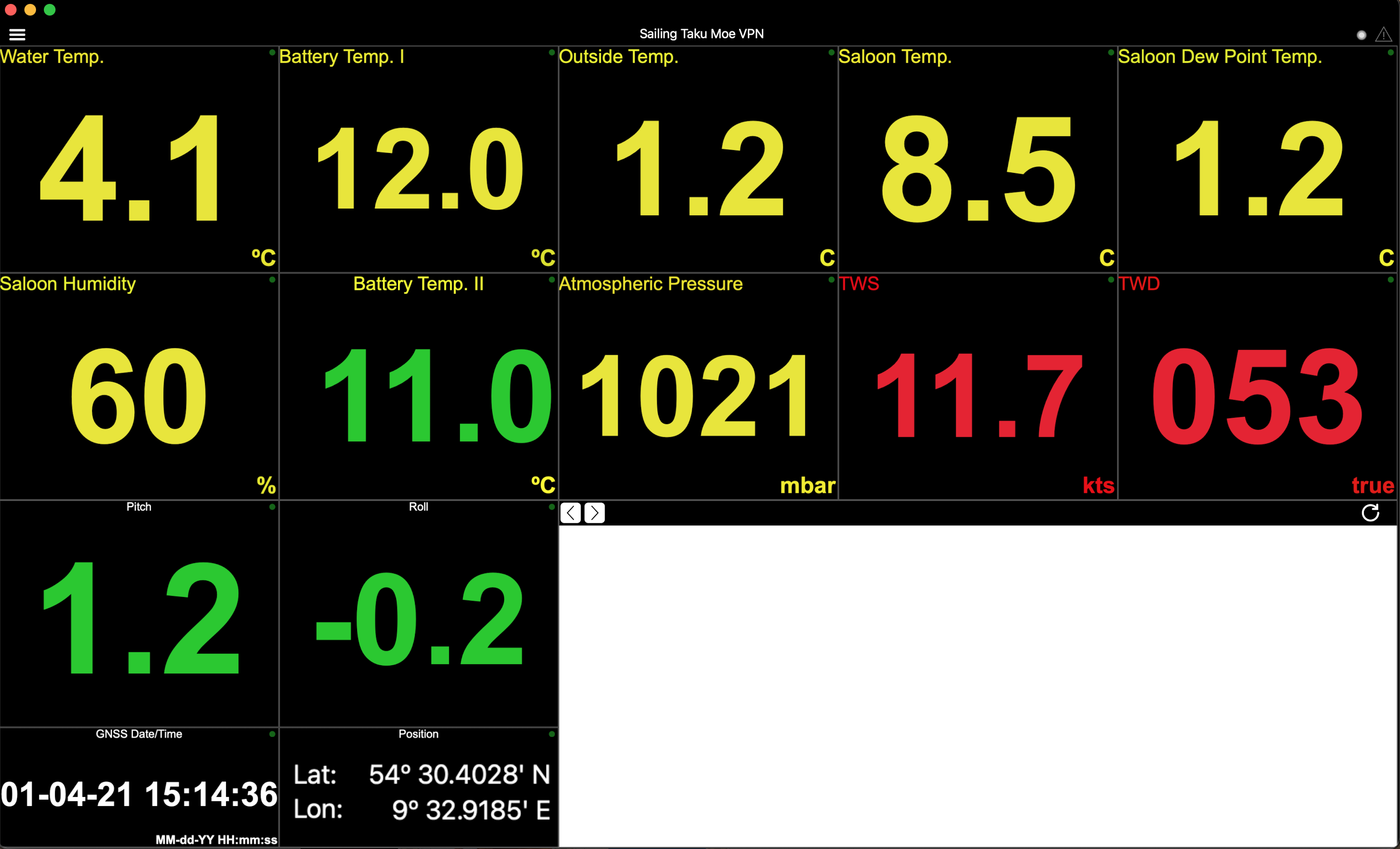Screen dimensions: 1400x849
Task: Reload the embedded web widget
Action: coord(1370,513)
